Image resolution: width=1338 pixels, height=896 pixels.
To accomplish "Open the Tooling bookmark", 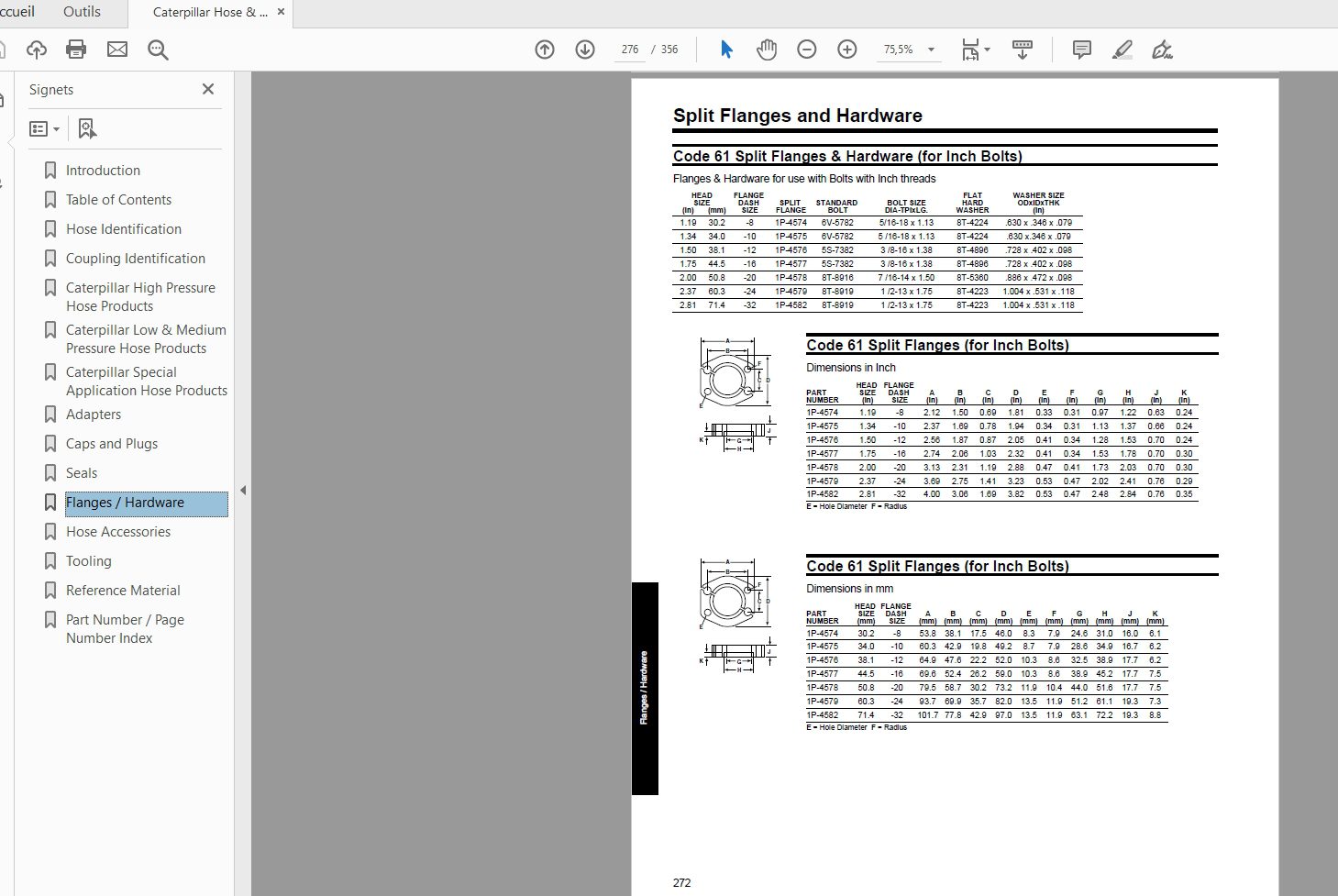I will tap(89, 561).
